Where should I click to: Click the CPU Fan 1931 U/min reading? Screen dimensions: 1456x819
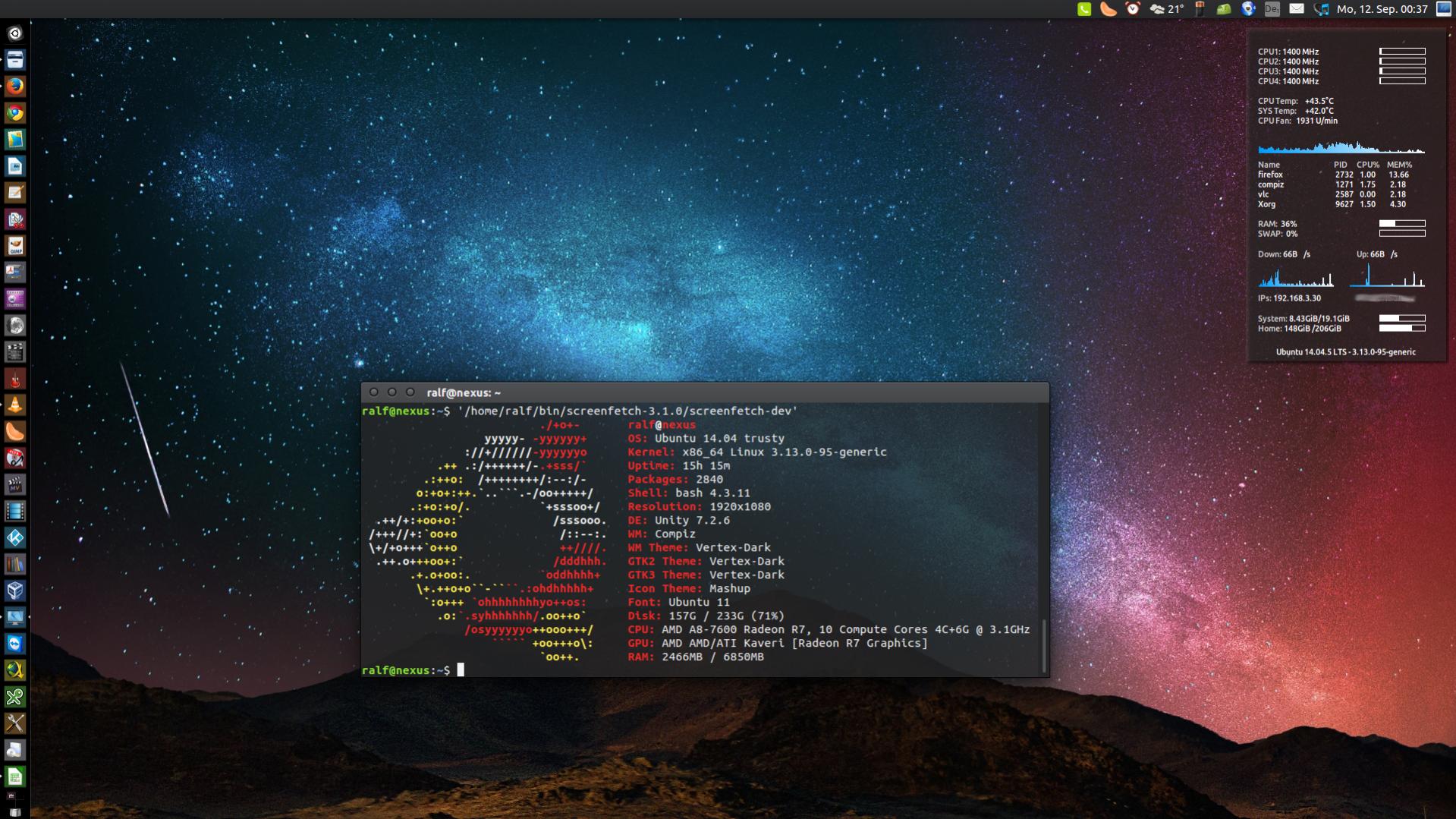click(1297, 121)
